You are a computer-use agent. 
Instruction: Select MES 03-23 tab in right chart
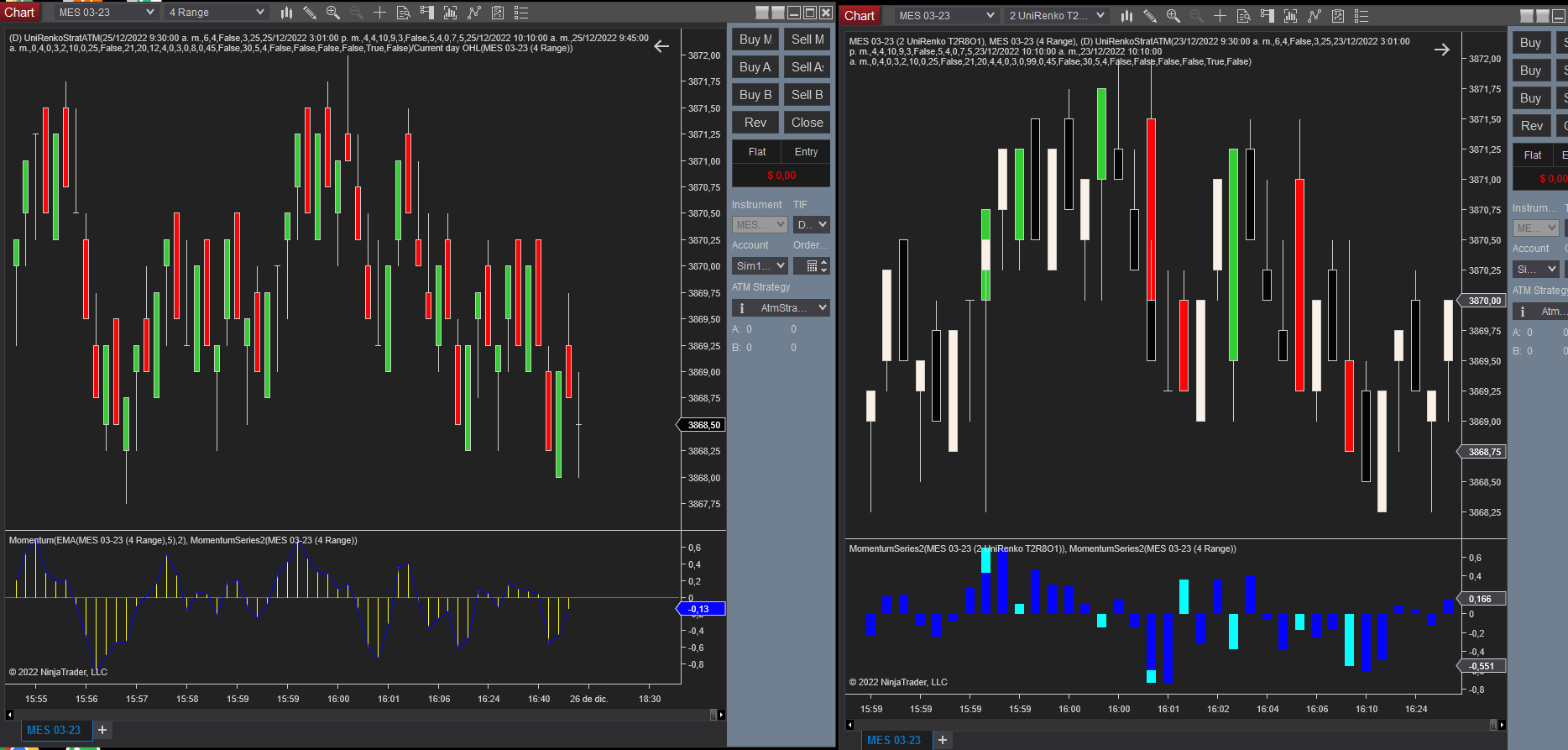(894, 740)
